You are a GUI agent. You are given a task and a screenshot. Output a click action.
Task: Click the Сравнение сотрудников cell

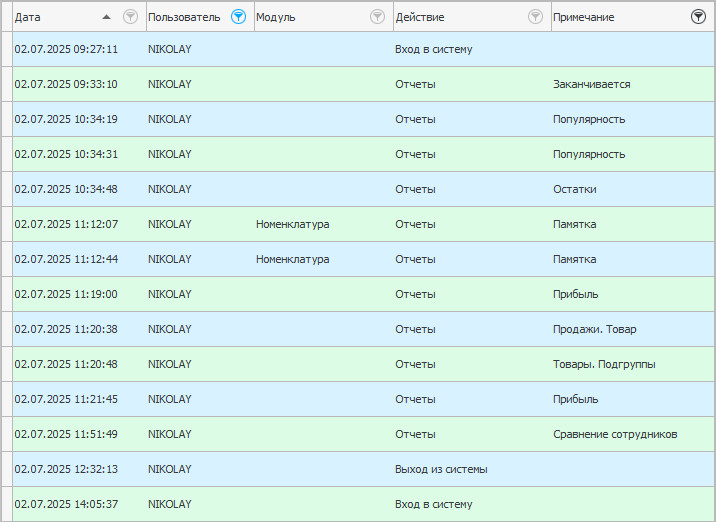[x=632, y=434]
